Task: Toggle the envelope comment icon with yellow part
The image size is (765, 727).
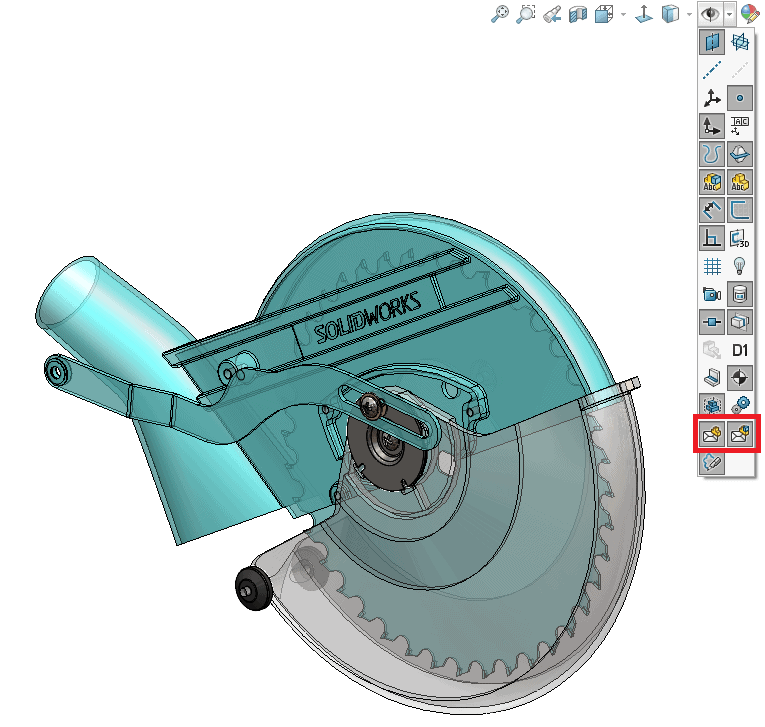Action: pos(712,433)
